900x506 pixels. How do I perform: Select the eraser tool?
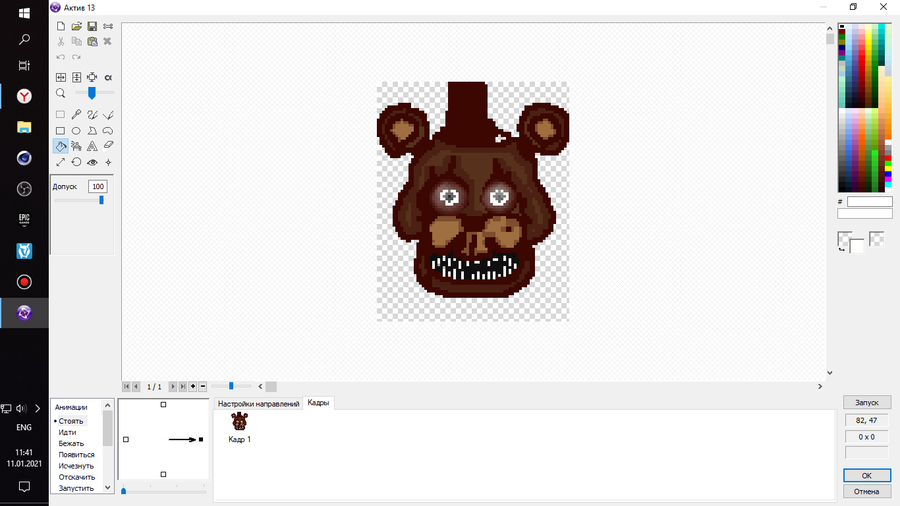108,146
